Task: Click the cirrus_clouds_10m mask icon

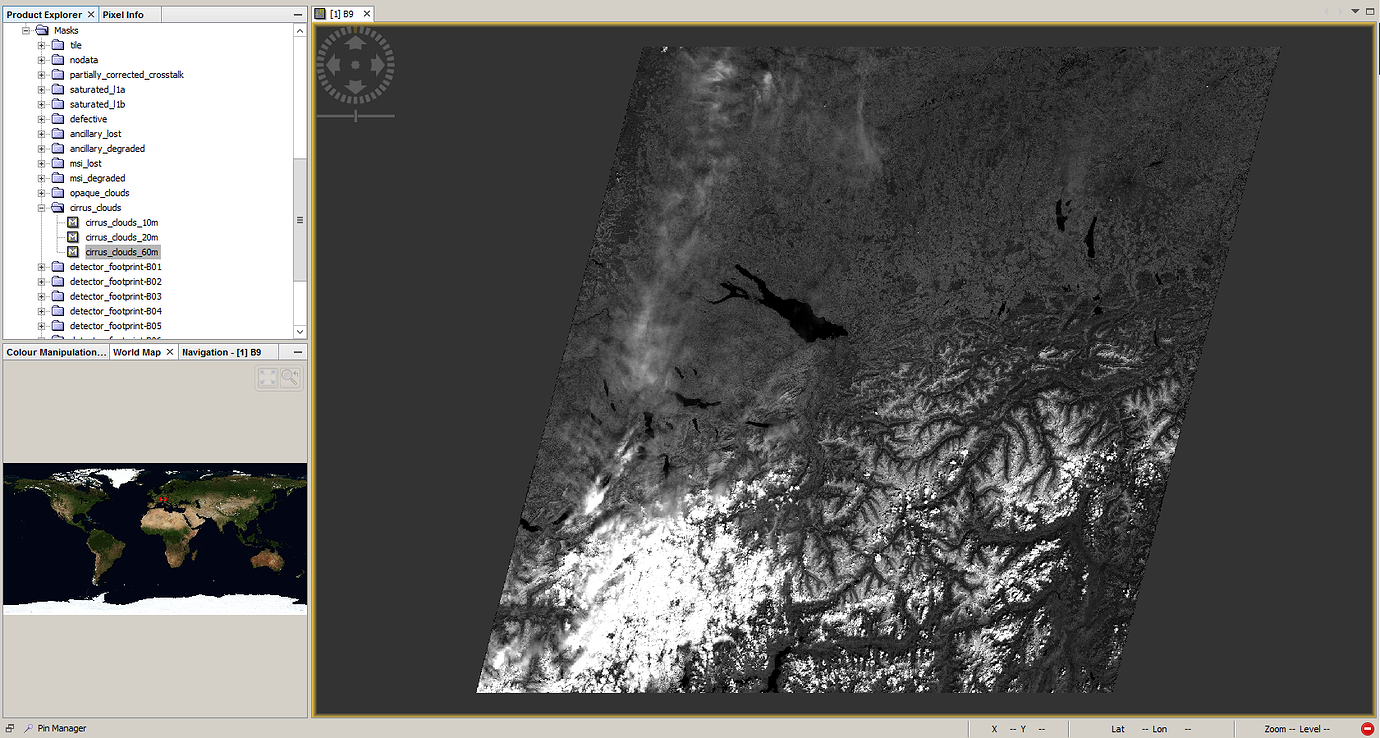Action: pyautogui.click(x=72, y=222)
